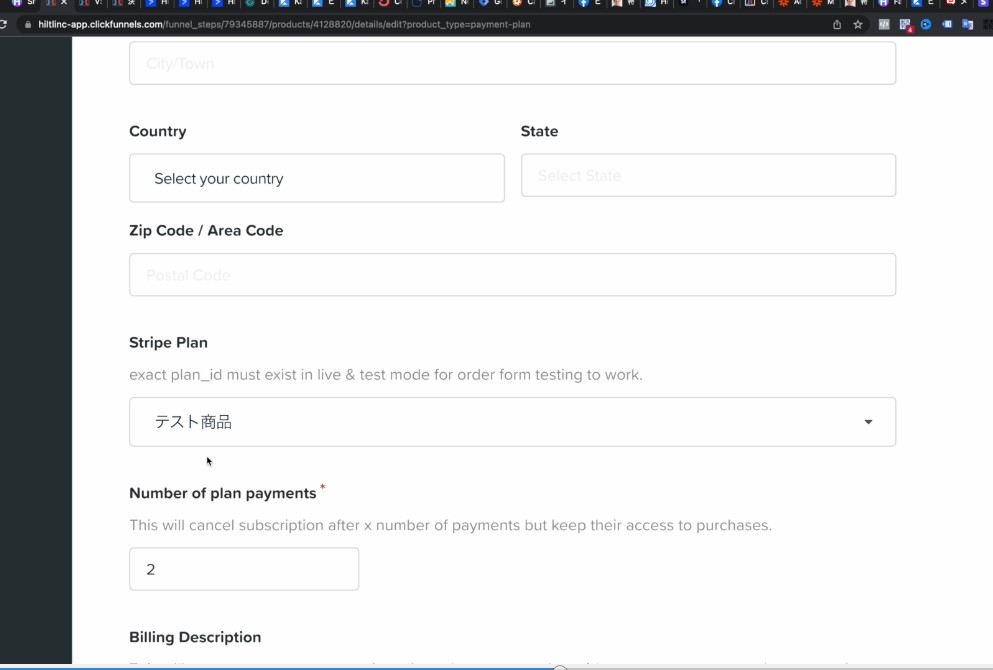Click the share icon in the address bar

(837, 25)
